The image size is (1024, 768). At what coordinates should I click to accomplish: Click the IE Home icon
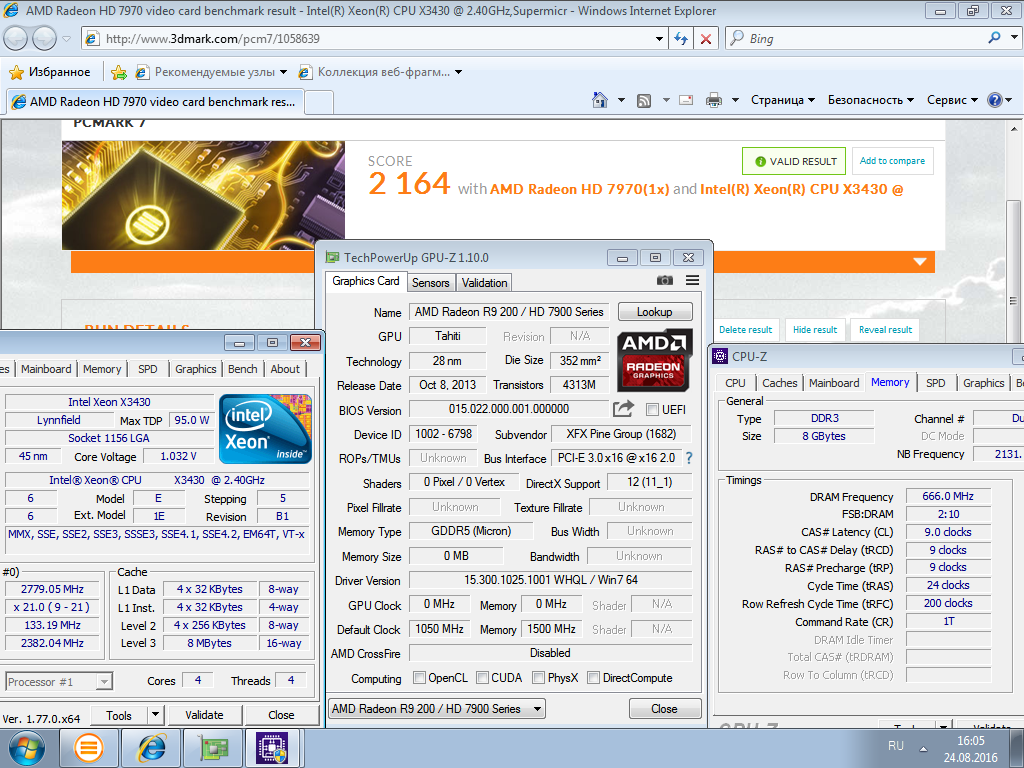tap(600, 100)
